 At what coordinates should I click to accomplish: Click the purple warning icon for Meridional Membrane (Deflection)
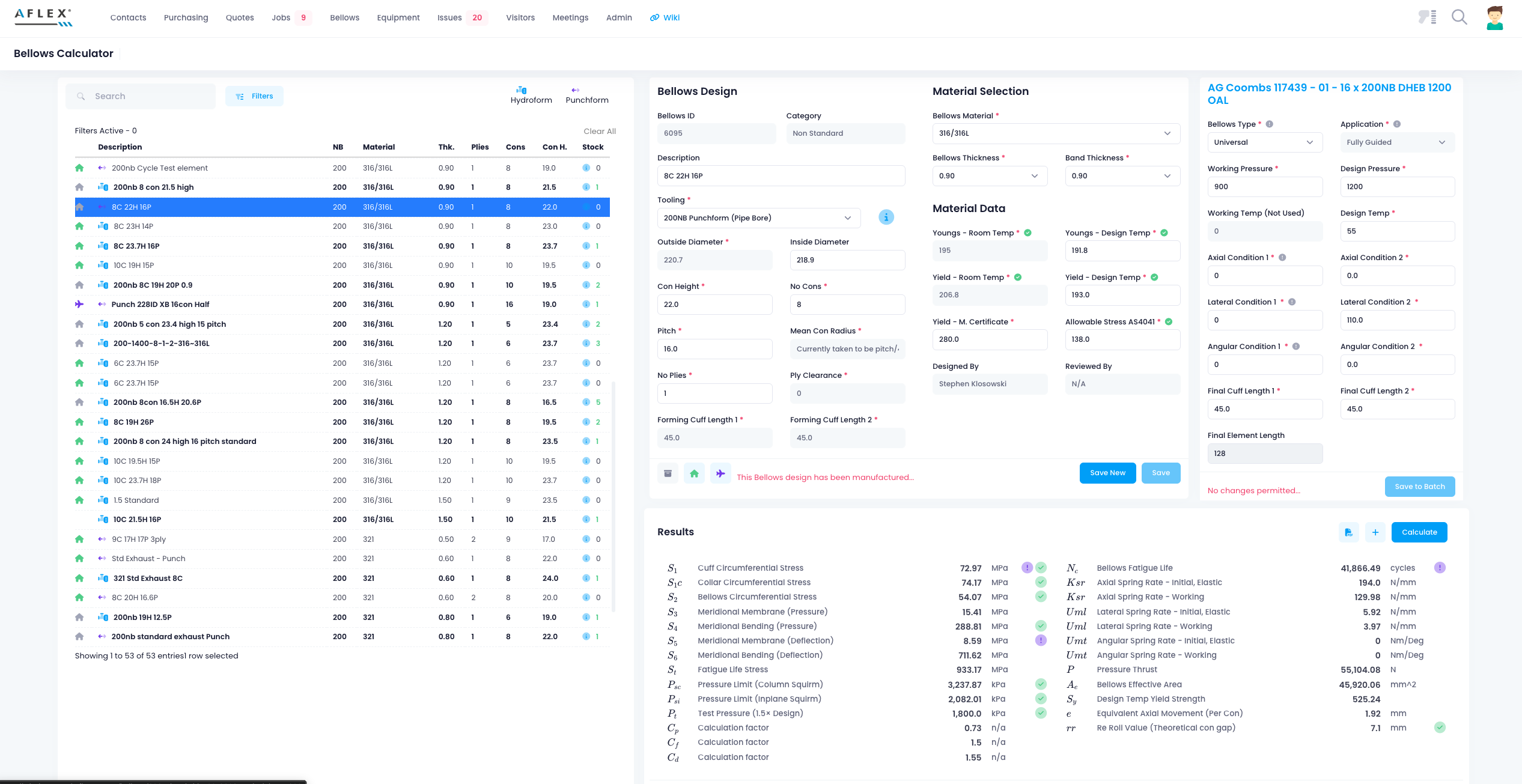pos(1041,640)
